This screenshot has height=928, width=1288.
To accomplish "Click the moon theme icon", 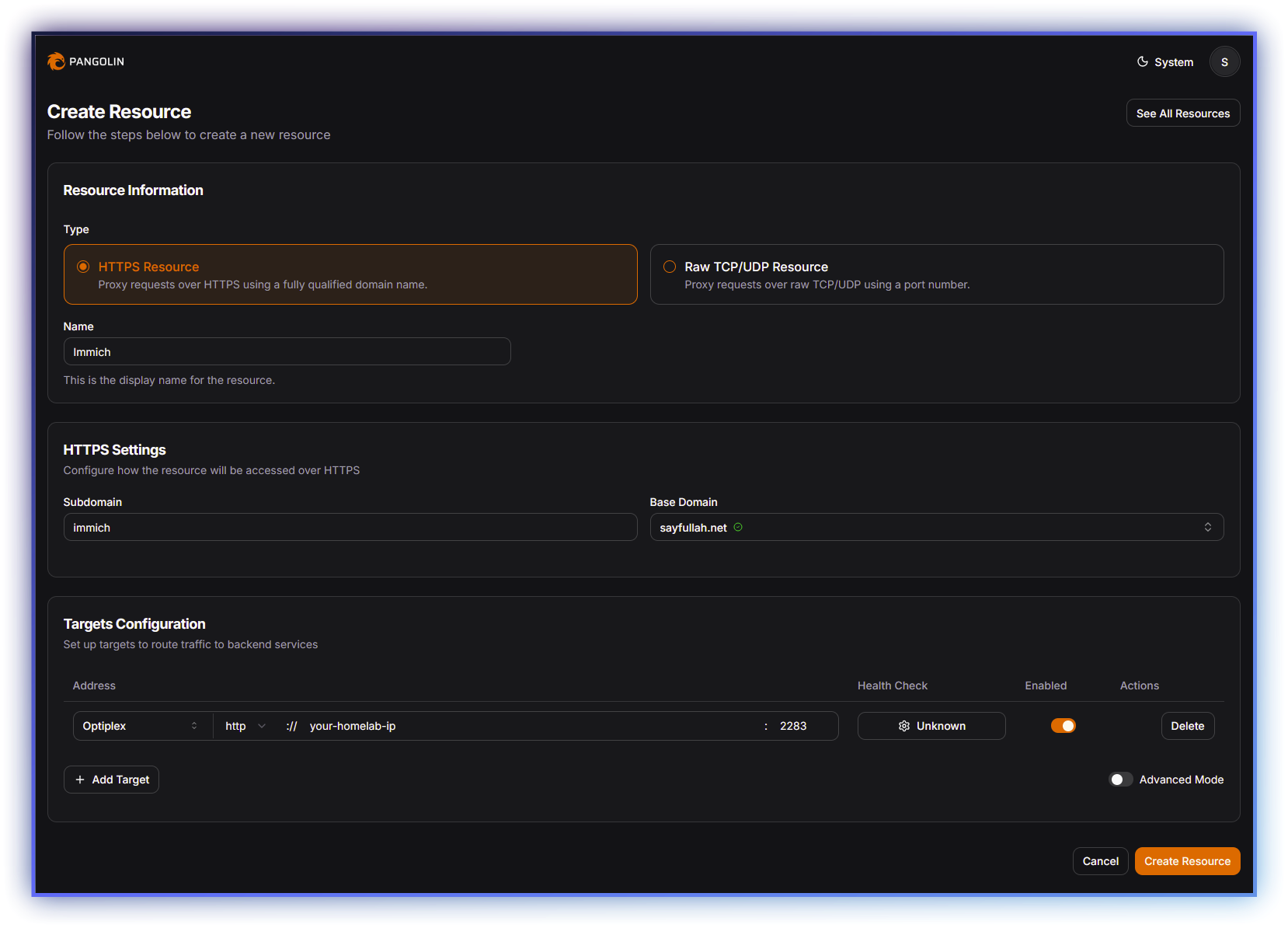I will (1142, 62).
